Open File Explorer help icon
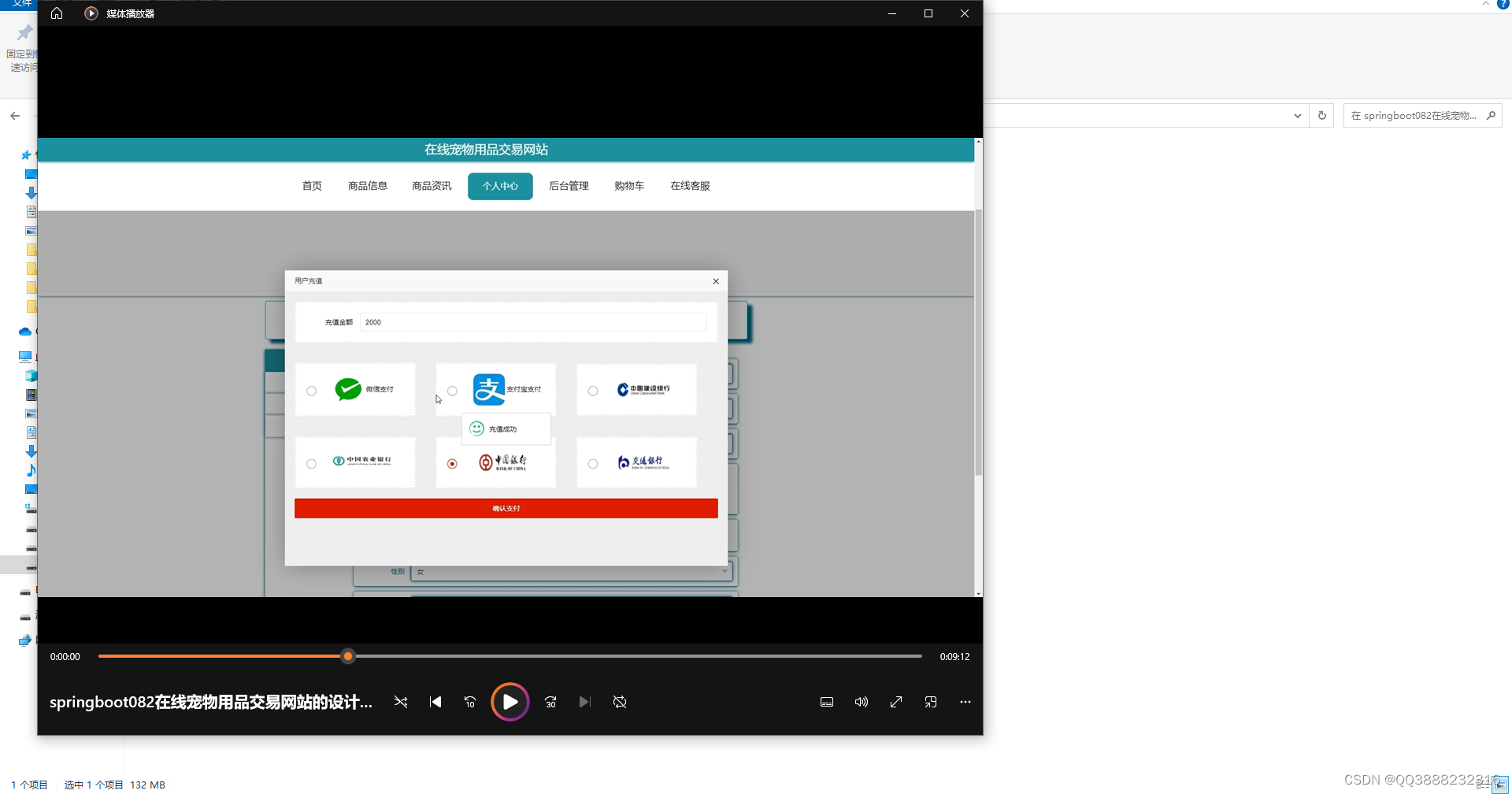The image size is (1512, 794). pos(1503,4)
